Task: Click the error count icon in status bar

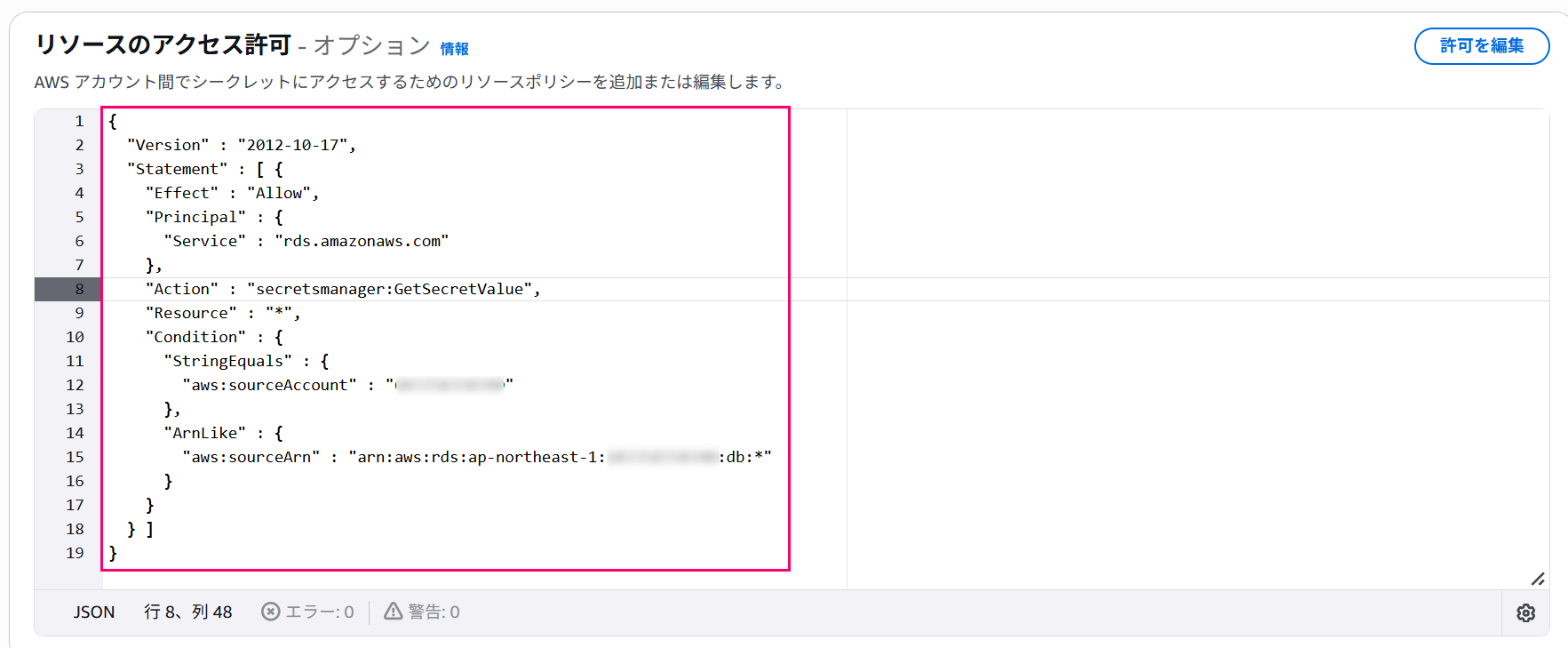Action: (271, 612)
